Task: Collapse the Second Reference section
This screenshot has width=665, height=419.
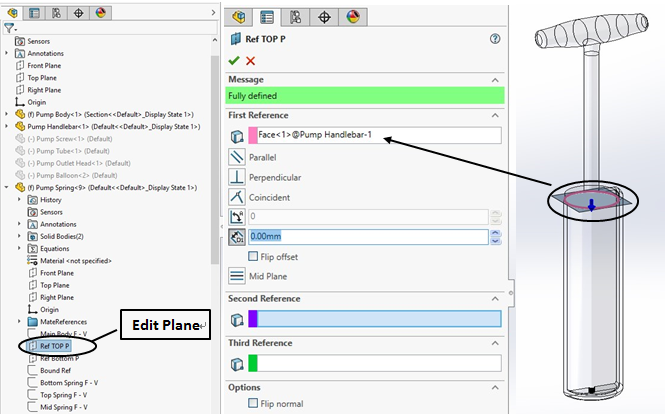Action: 493,299
